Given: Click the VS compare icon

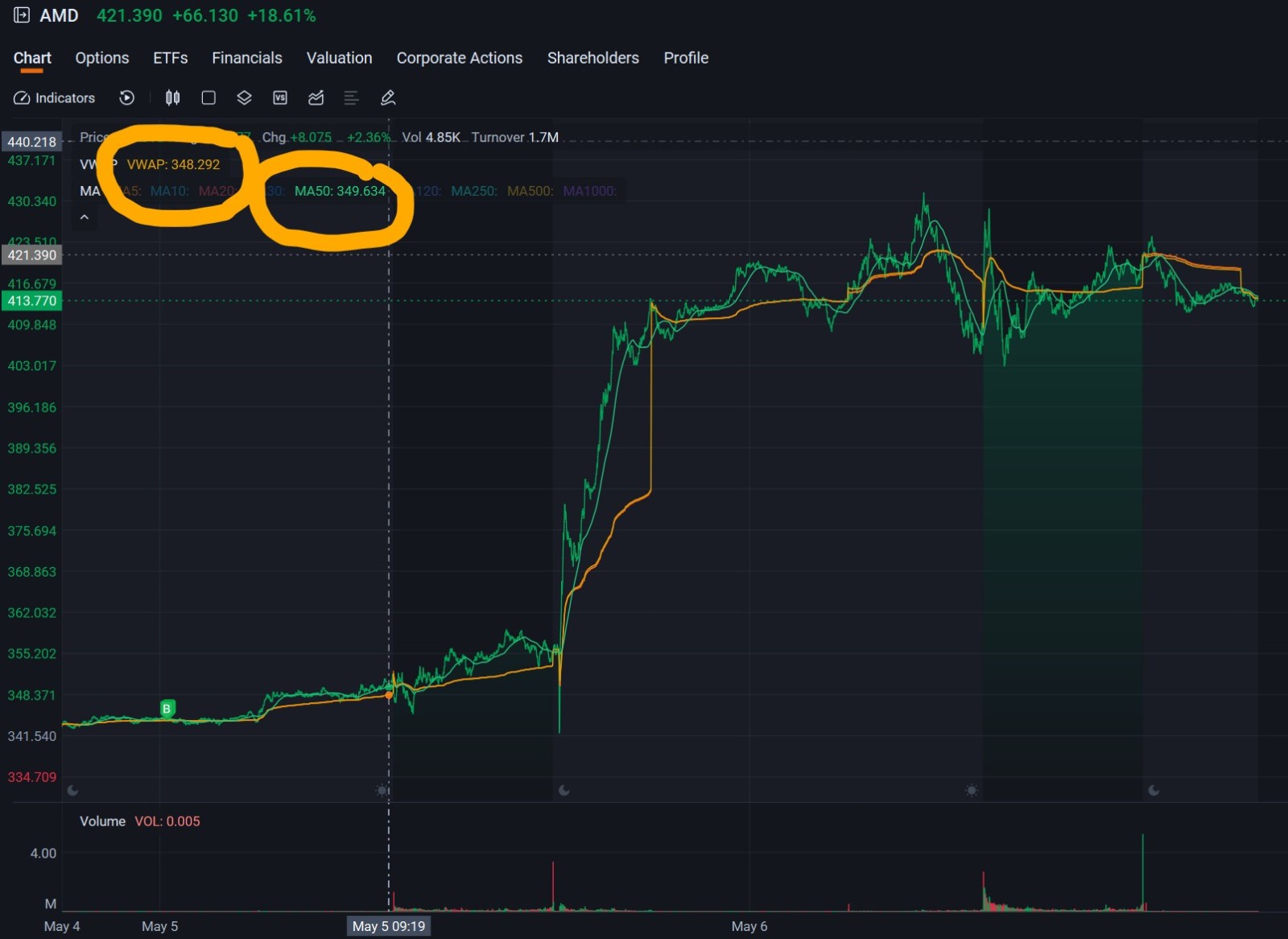Looking at the screenshot, I should (x=280, y=97).
